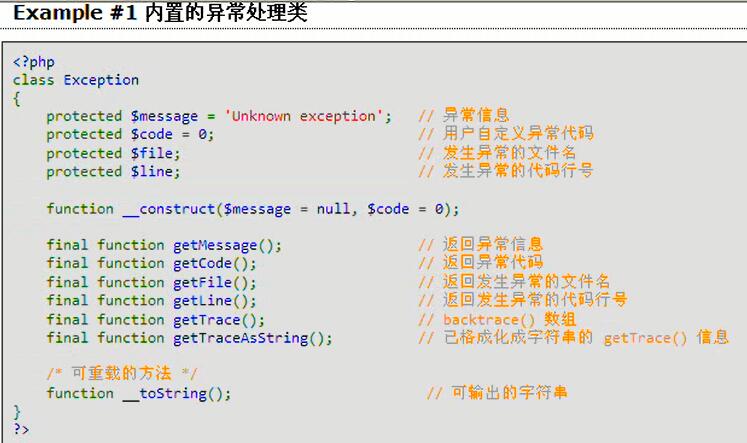The width and height of the screenshot is (747, 443).
Task: Click the '?>' closing PHP tag
Action: coord(21,429)
